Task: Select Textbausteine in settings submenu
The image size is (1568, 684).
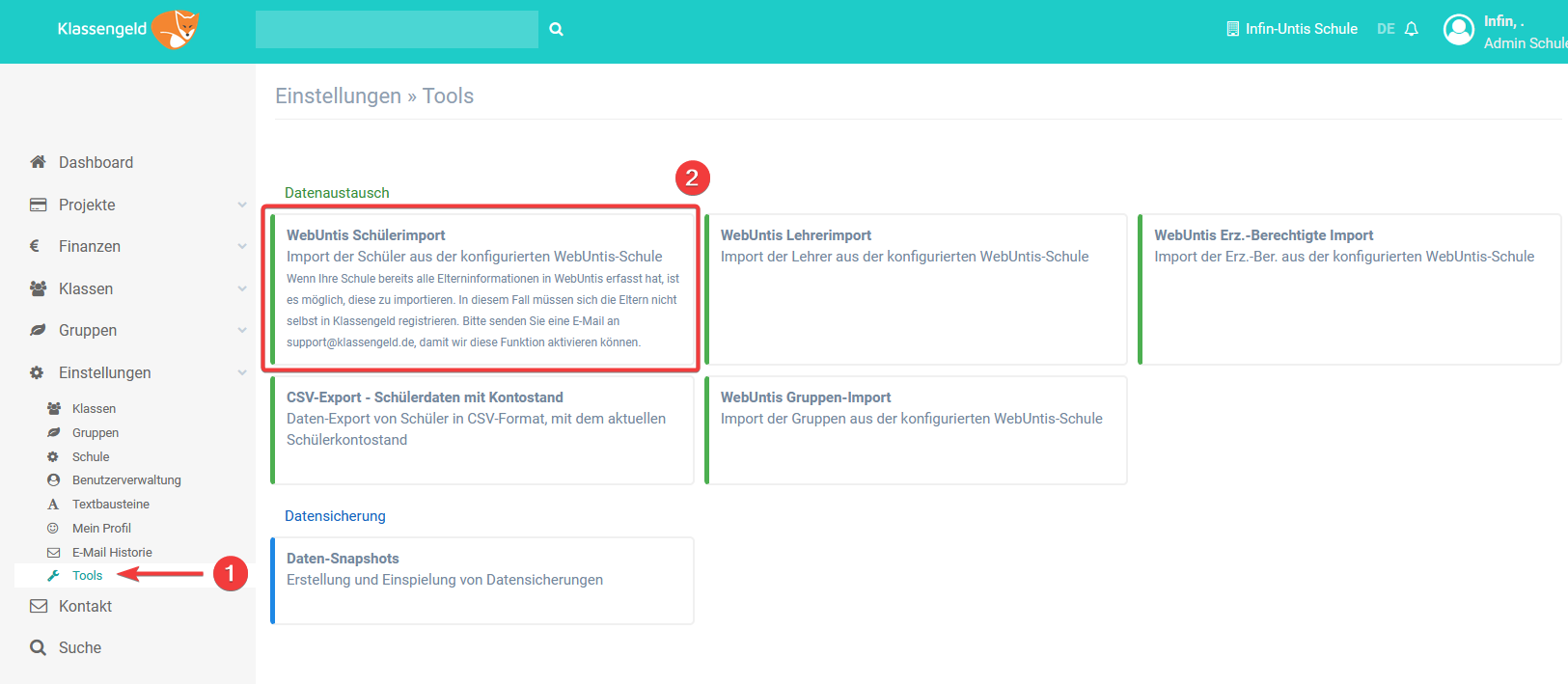Action: click(x=111, y=505)
